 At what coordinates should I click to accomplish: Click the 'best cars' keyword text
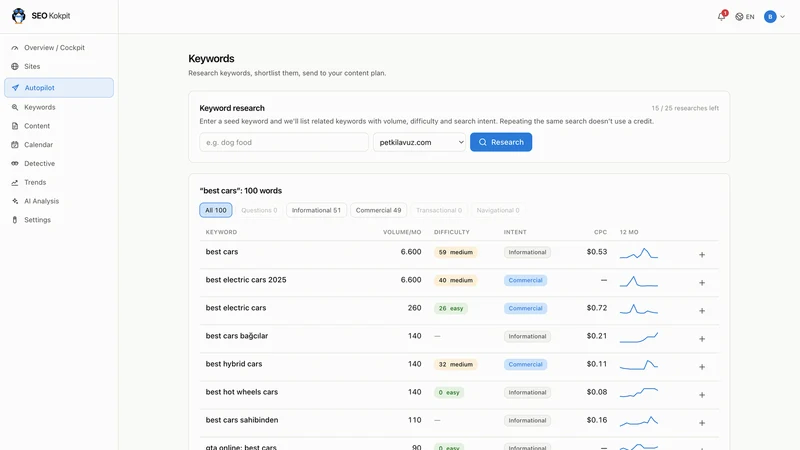pyautogui.click(x=222, y=252)
